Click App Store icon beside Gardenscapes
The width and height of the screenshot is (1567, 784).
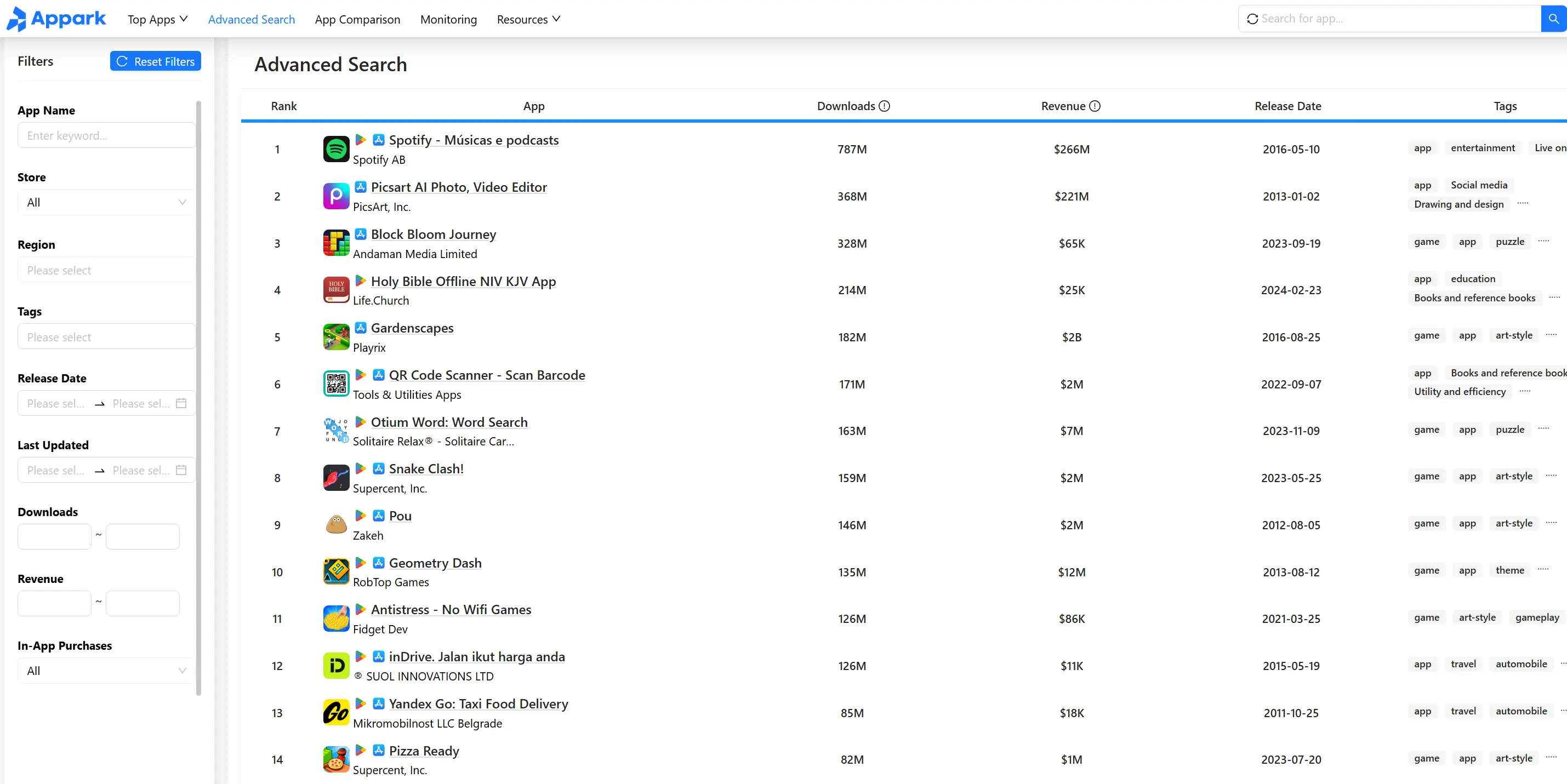(x=360, y=328)
